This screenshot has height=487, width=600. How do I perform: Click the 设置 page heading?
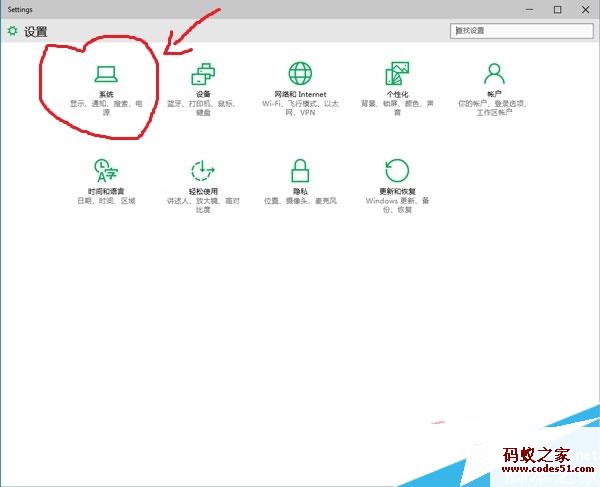click(x=36, y=31)
